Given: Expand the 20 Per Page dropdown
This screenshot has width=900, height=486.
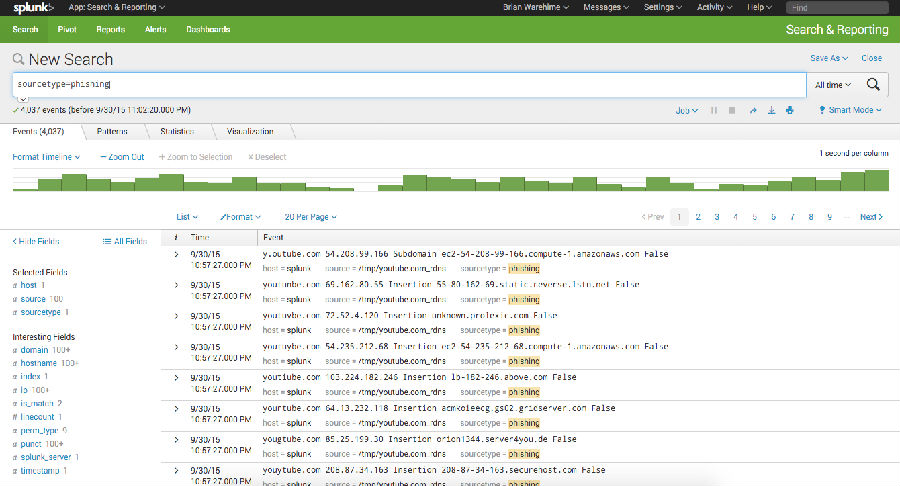Looking at the screenshot, I should tap(309, 217).
